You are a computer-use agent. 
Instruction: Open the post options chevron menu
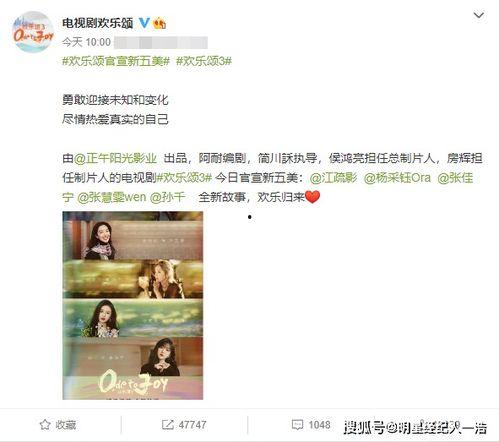(x=479, y=15)
